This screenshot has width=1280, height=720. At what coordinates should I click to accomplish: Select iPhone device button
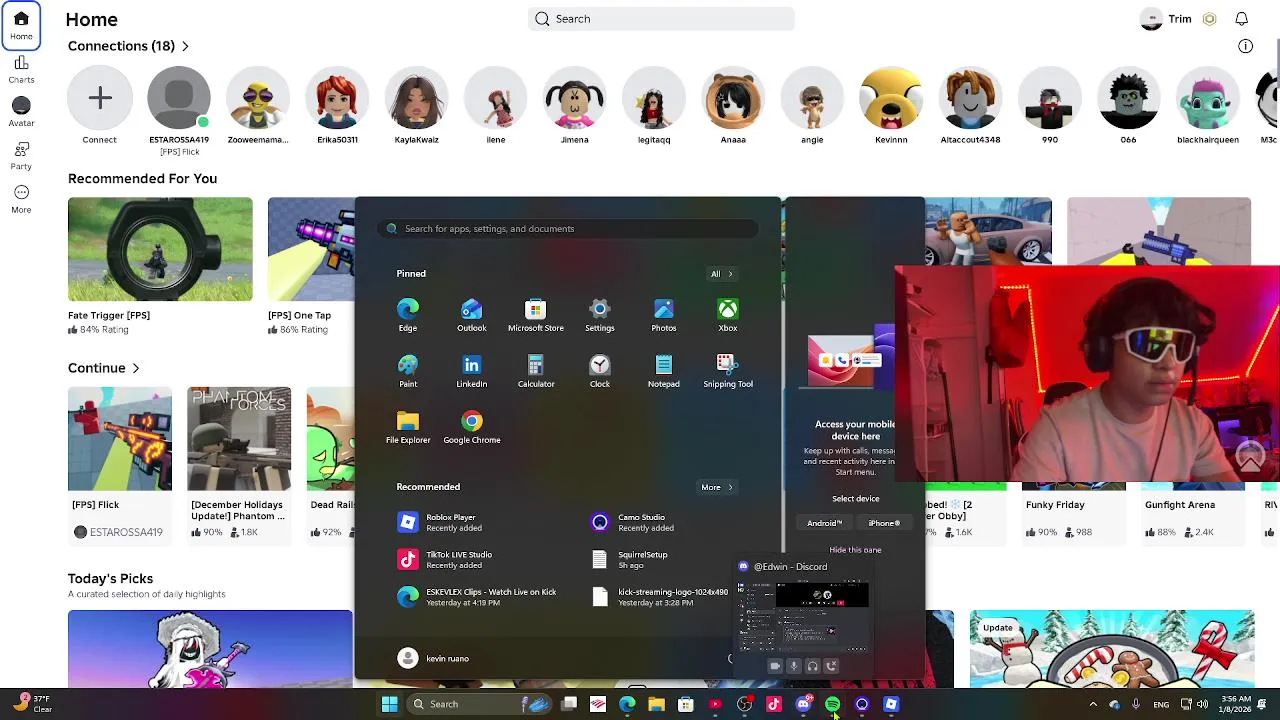[x=884, y=523]
